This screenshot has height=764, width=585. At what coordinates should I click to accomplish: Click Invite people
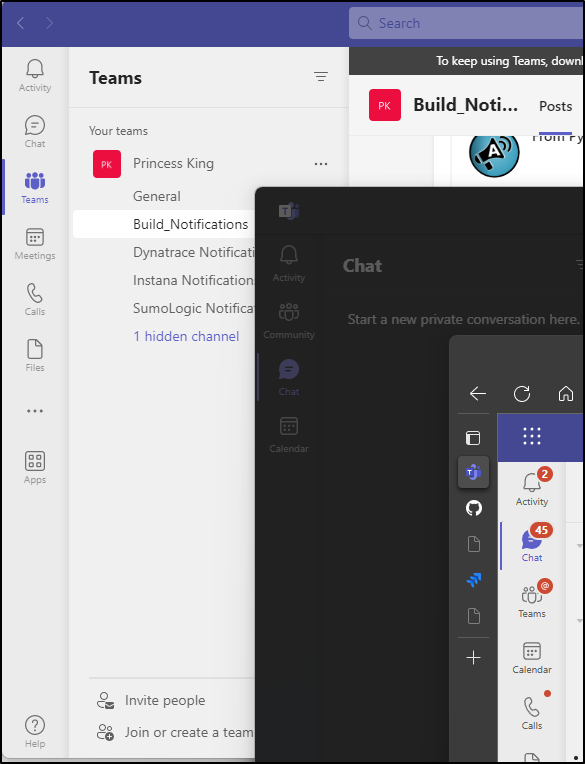[165, 700]
